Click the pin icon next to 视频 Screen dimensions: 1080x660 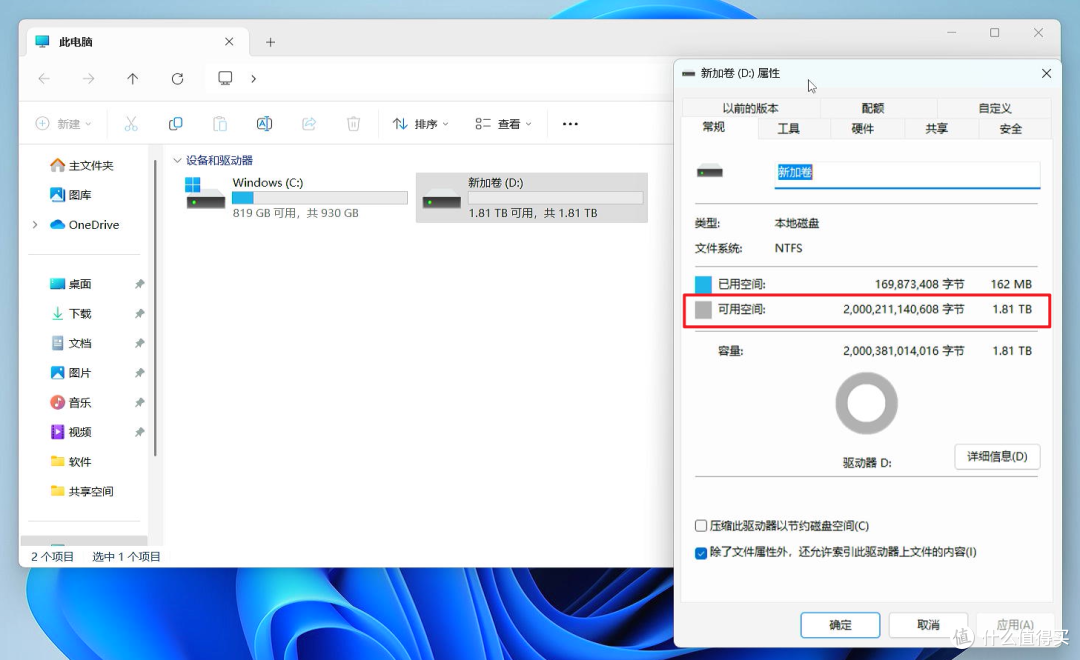point(139,432)
